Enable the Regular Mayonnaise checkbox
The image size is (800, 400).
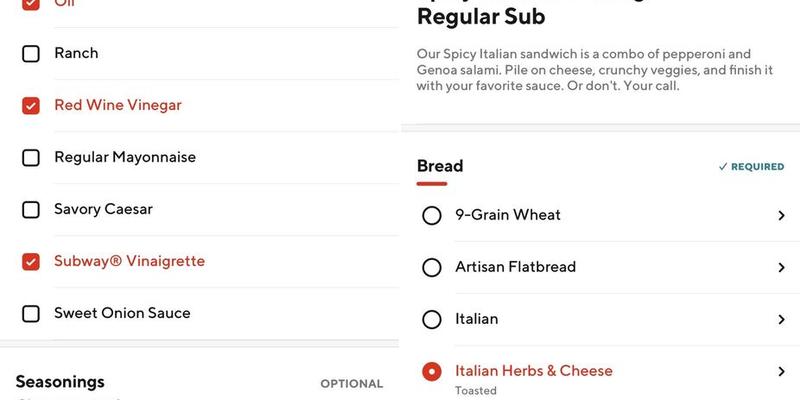(31, 157)
